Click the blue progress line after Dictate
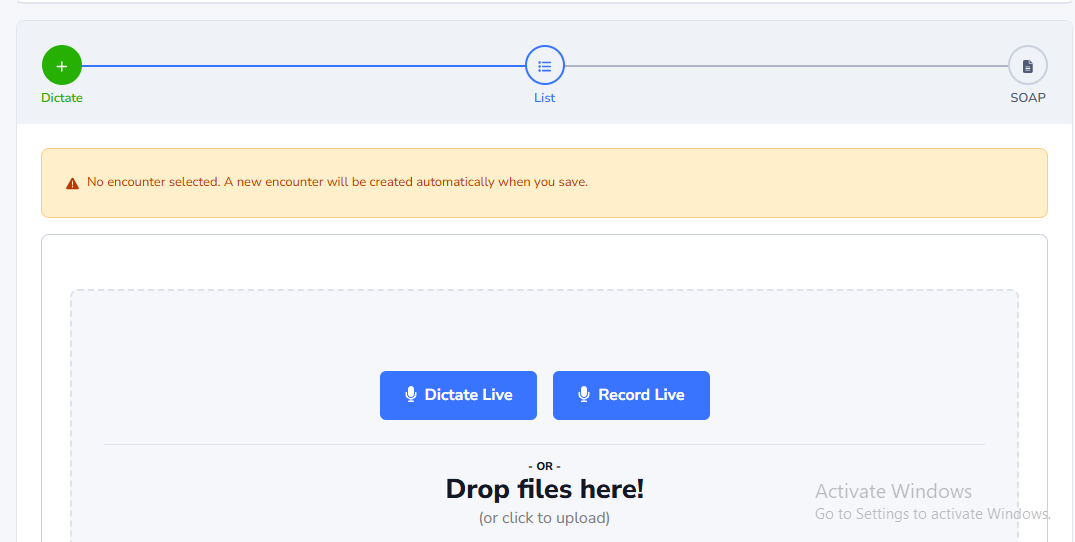1075x542 pixels. click(300, 66)
